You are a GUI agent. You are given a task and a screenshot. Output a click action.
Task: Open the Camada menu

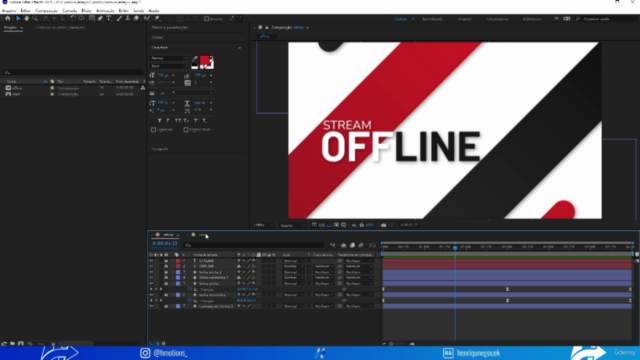69,11
